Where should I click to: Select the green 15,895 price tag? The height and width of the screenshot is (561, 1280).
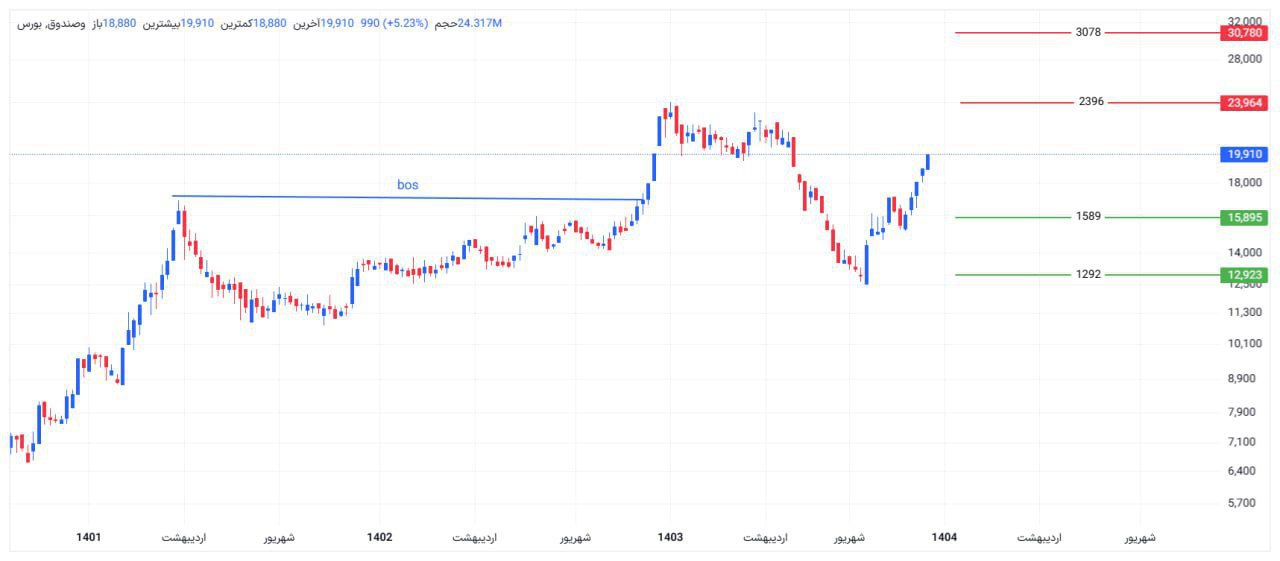(x=1244, y=217)
